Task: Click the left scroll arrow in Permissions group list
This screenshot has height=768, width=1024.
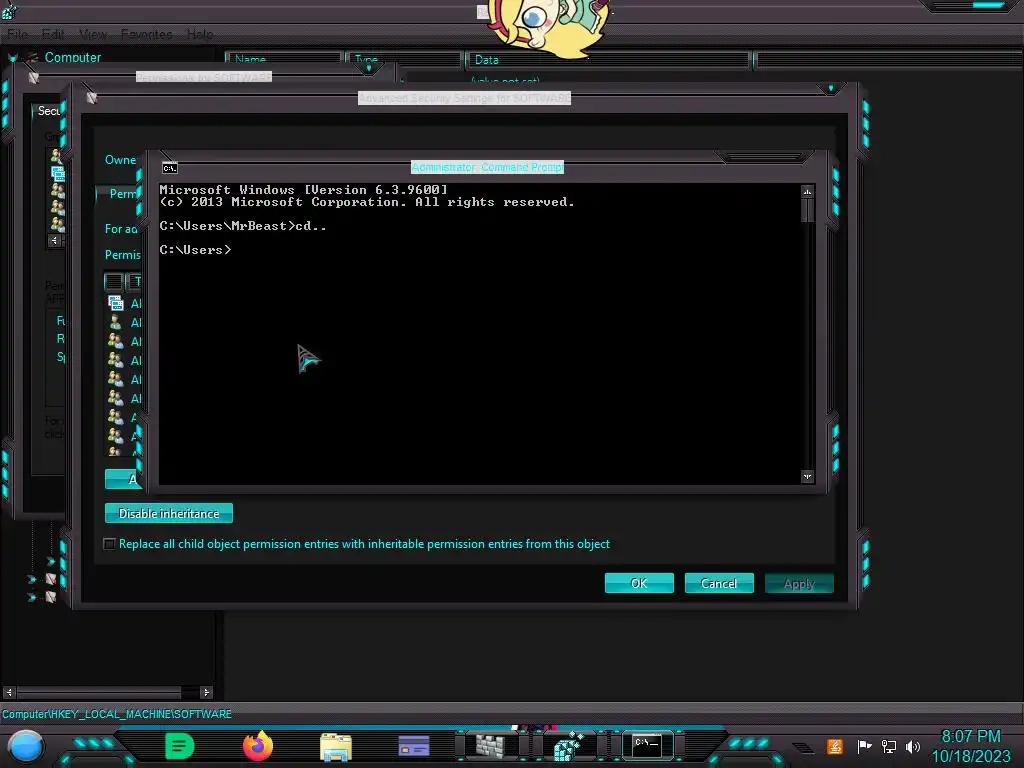Action: 55,240
